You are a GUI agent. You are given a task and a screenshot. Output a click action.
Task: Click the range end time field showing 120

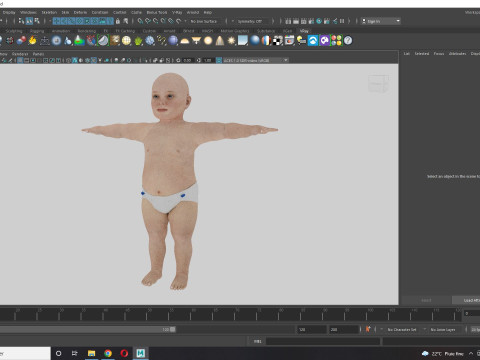pyautogui.click(x=312, y=329)
